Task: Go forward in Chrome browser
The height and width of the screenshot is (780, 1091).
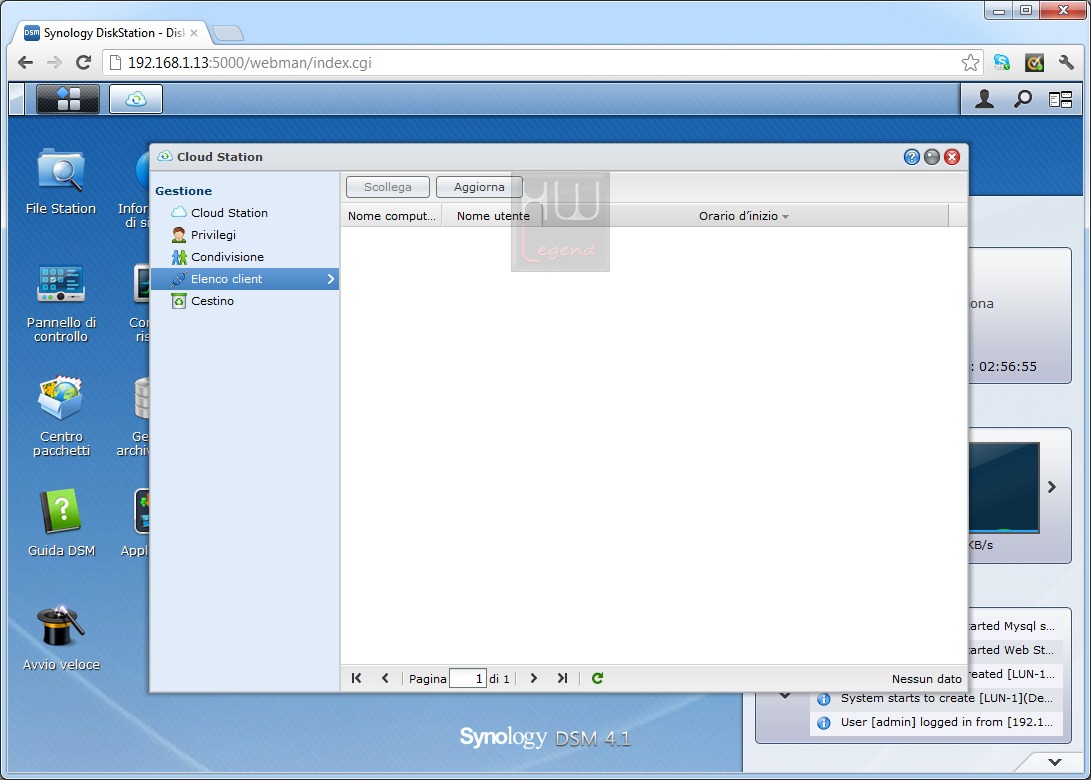Action: coord(54,63)
